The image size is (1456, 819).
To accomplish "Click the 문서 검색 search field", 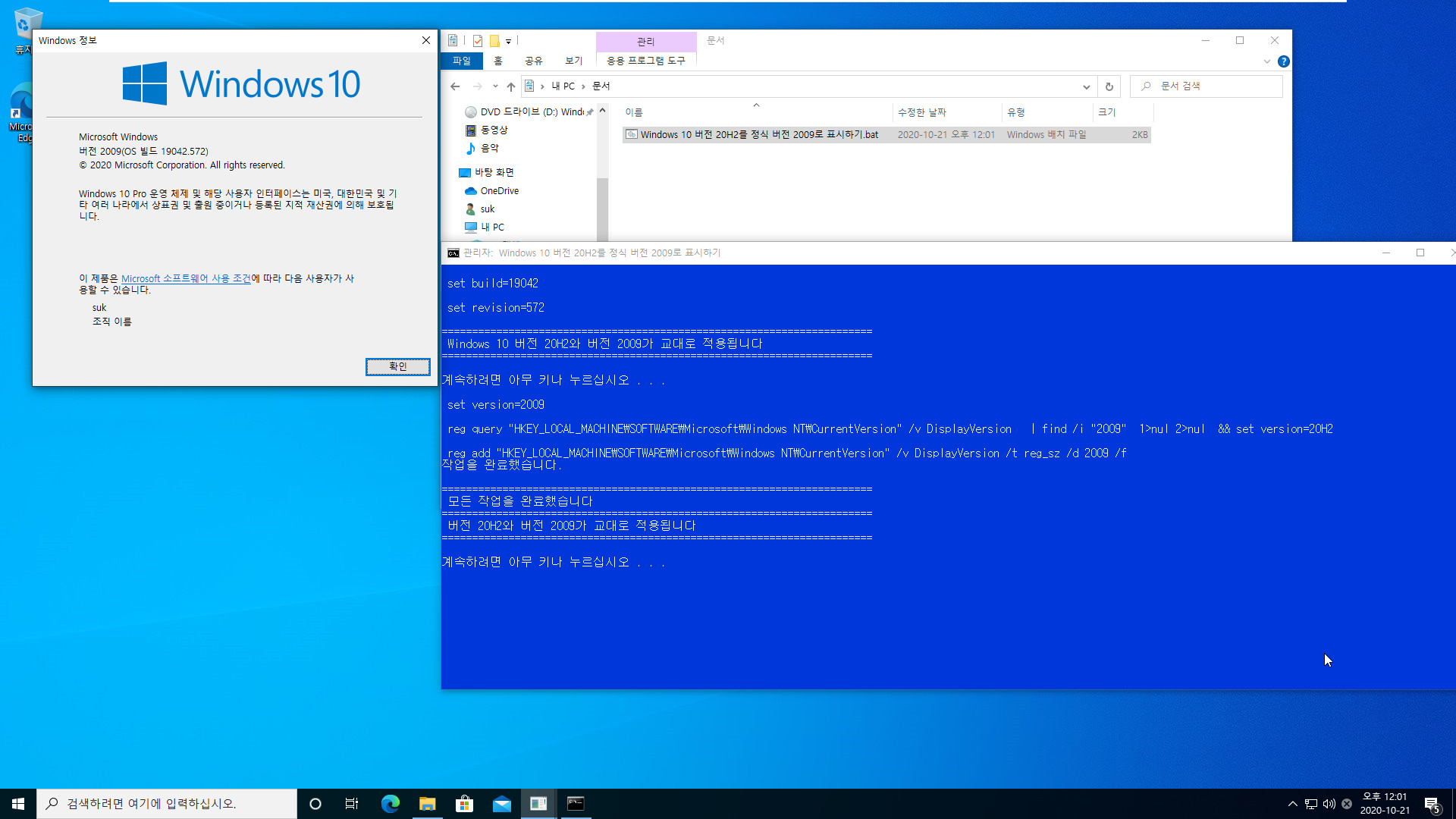I will click(x=1207, y=86).
